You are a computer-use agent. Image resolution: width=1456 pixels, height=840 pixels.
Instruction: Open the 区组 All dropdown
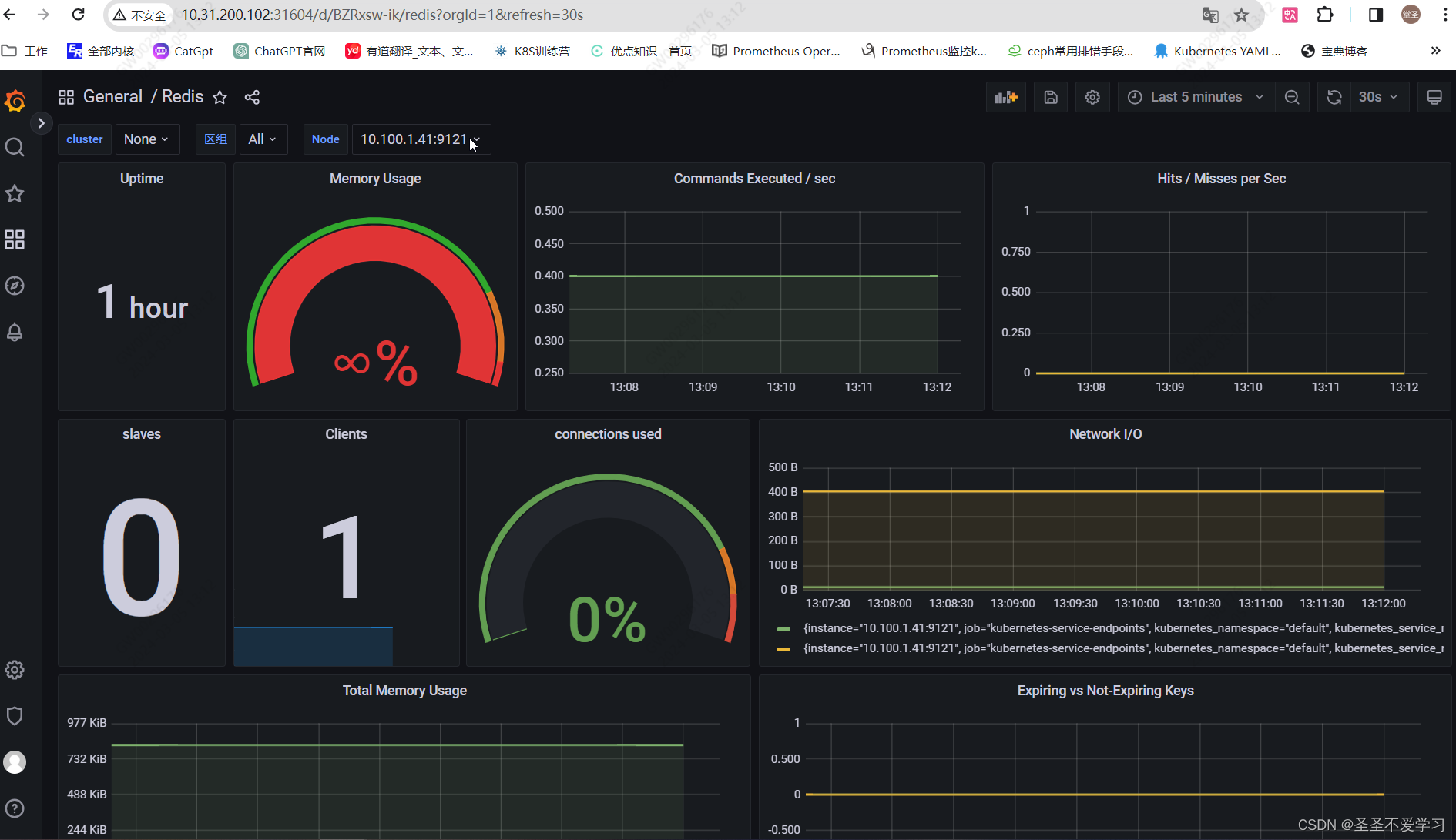point(263,139)
